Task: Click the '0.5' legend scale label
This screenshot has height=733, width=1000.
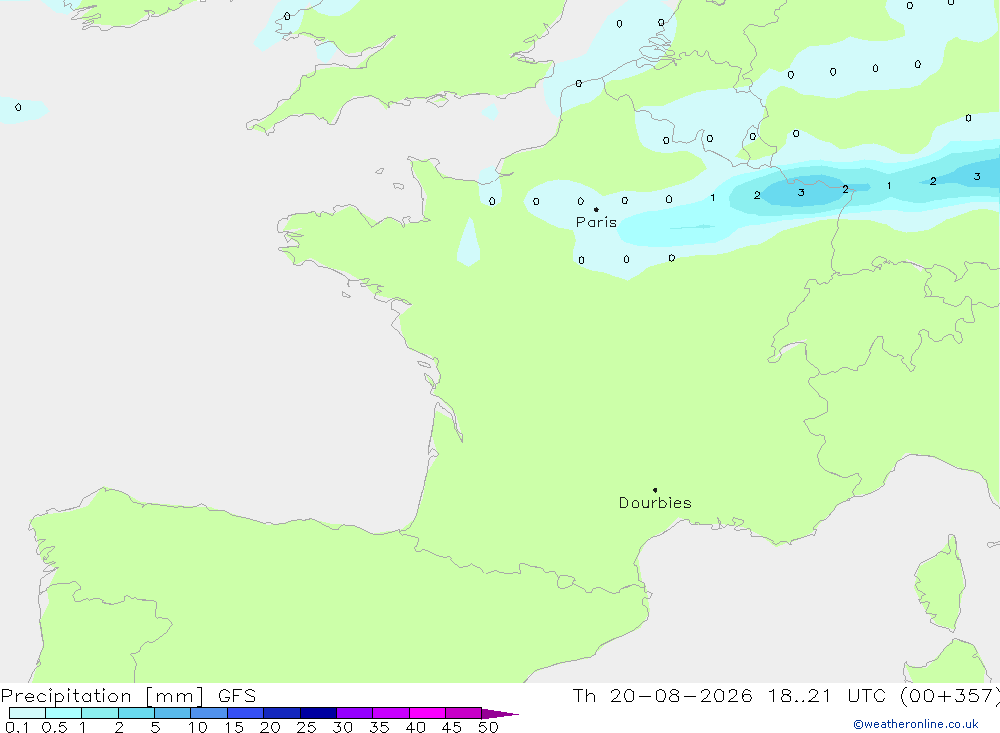Action: pyautogui.click(x=54, y=727)
